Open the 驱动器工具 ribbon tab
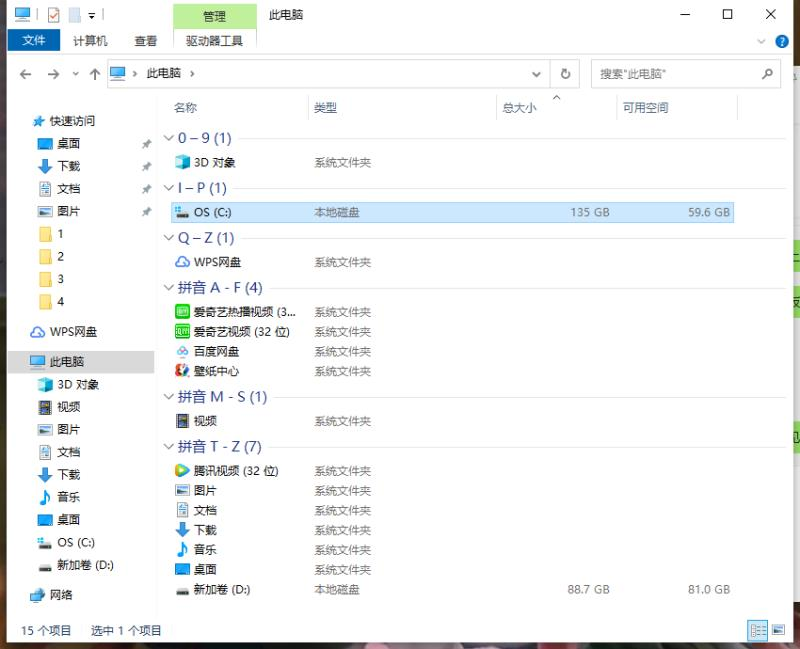 [215, 41]
